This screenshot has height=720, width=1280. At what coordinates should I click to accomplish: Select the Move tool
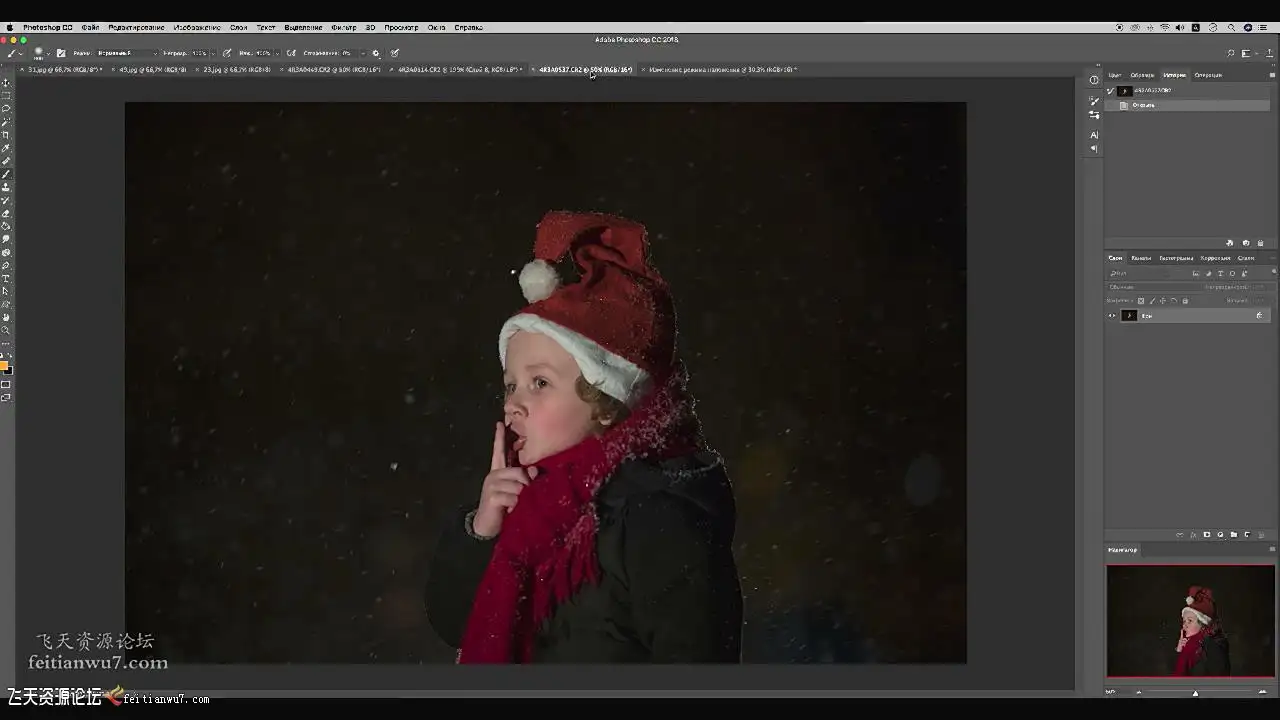point(6,83)
